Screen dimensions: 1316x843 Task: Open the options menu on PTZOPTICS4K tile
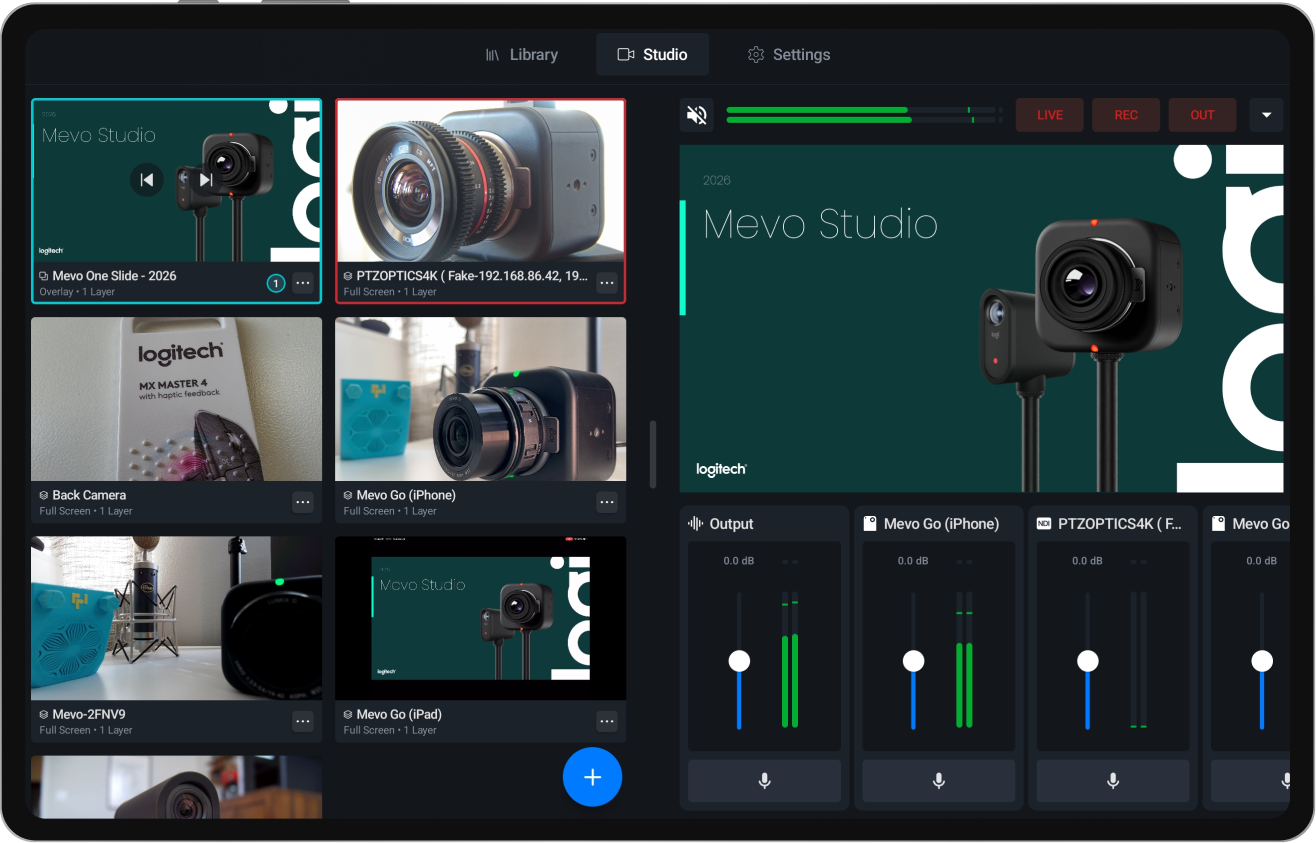coord(607,283)
